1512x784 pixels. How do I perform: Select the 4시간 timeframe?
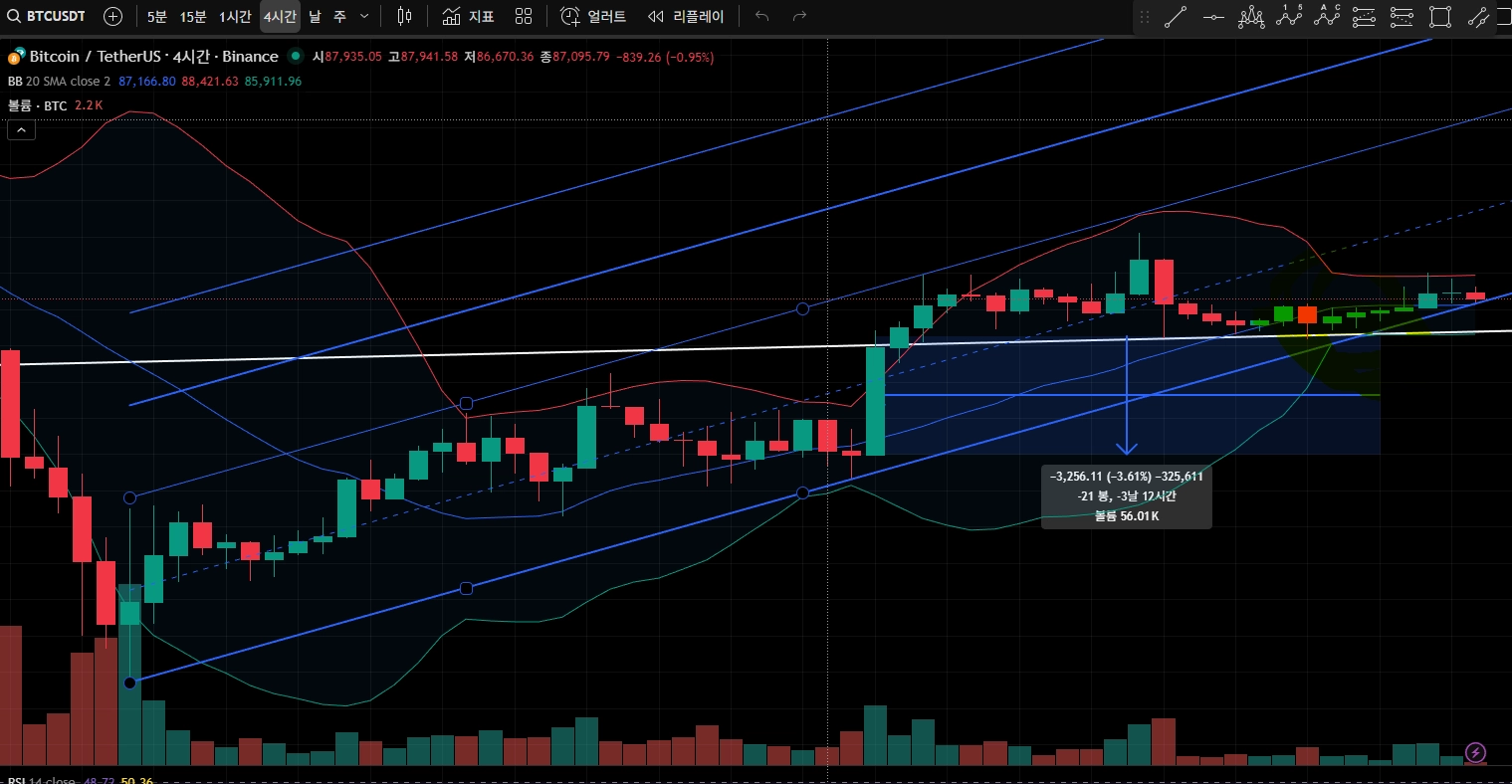[280, 16]
